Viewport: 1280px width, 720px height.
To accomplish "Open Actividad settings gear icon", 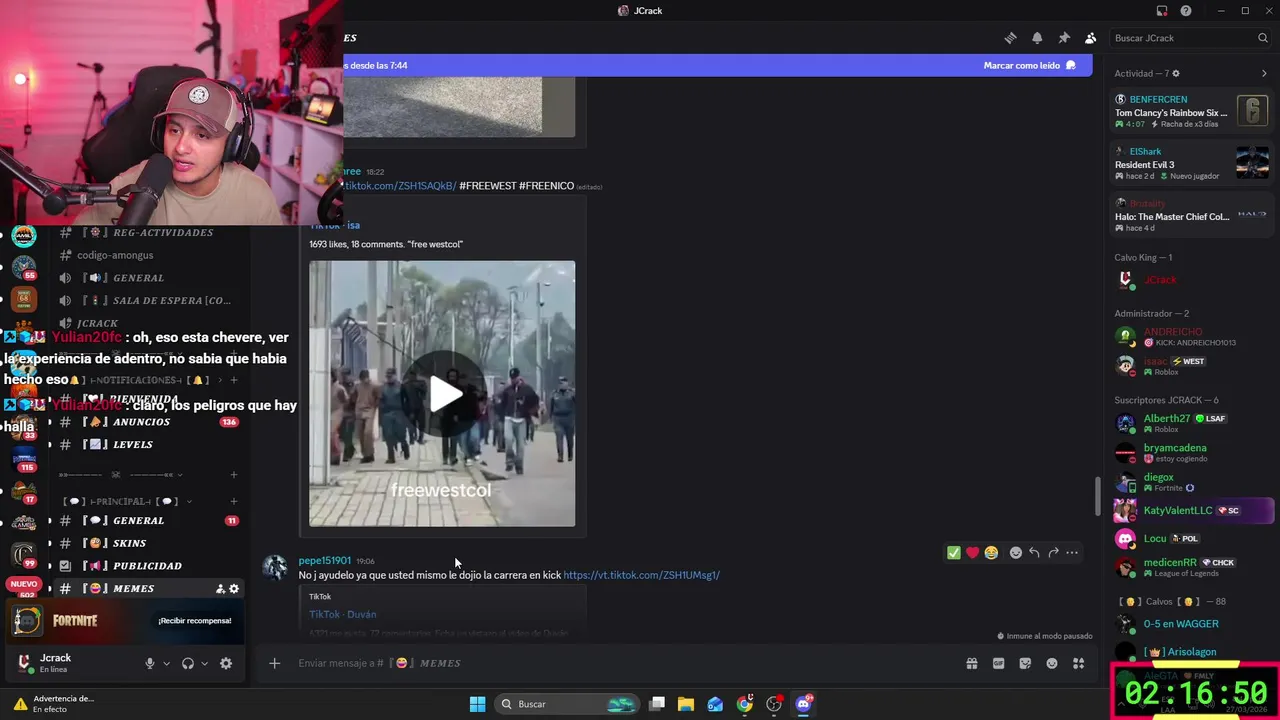I will [x=1175, y=74].
